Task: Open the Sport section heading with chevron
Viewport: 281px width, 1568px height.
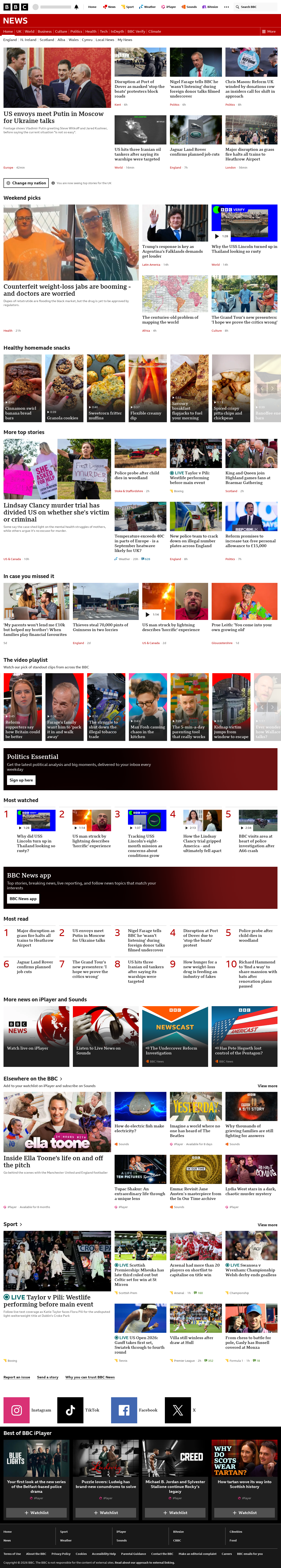Action: [x=13, y=1224]
